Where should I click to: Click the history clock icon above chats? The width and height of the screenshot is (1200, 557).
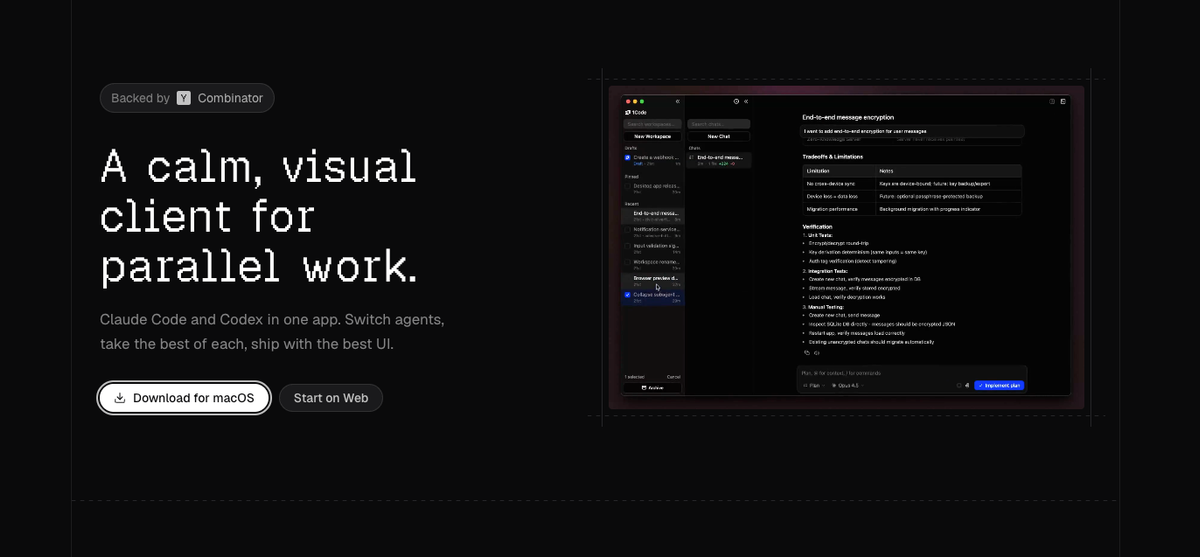coord(736,101)
